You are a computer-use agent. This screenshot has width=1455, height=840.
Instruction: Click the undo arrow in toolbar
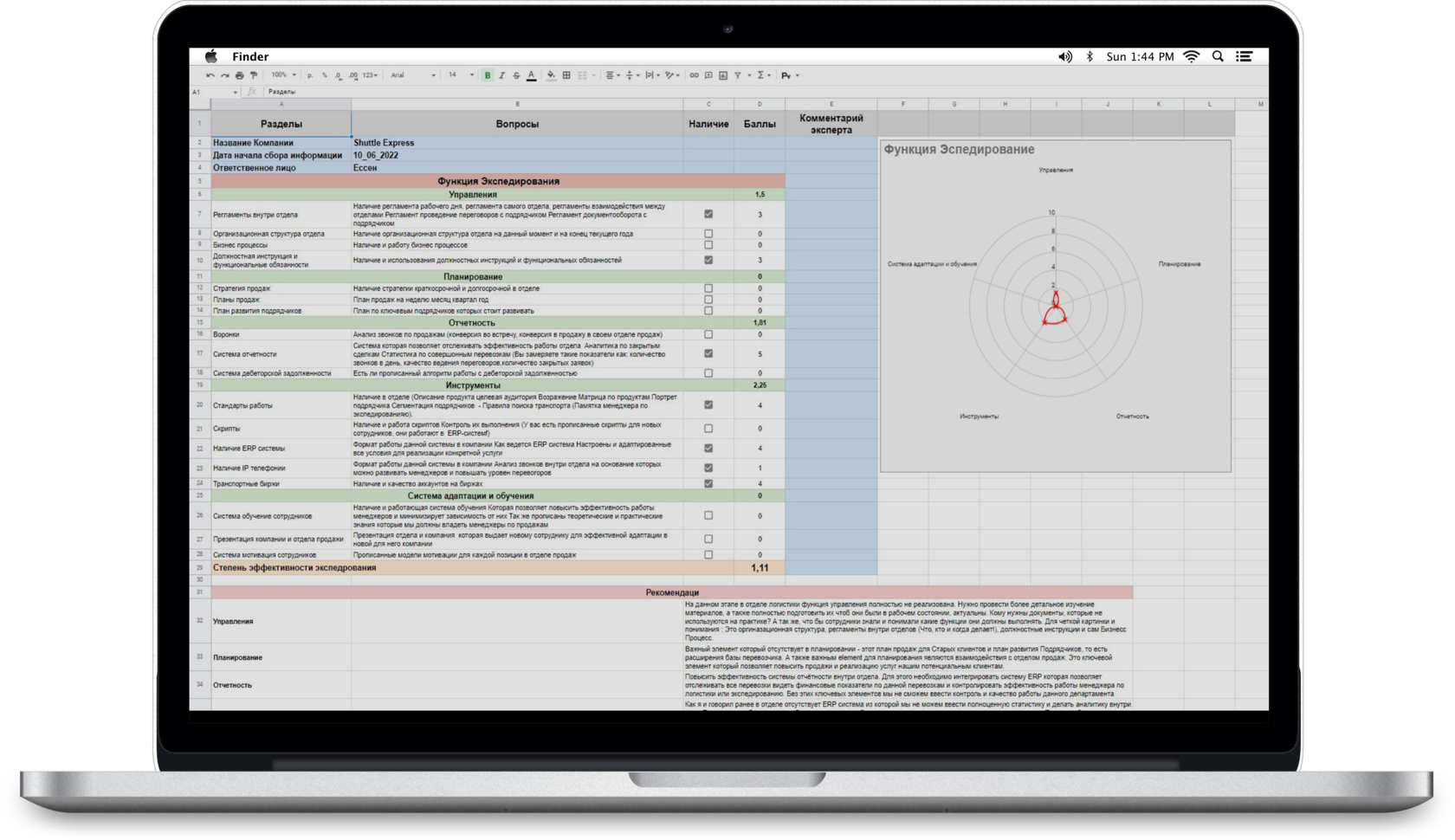210,75
